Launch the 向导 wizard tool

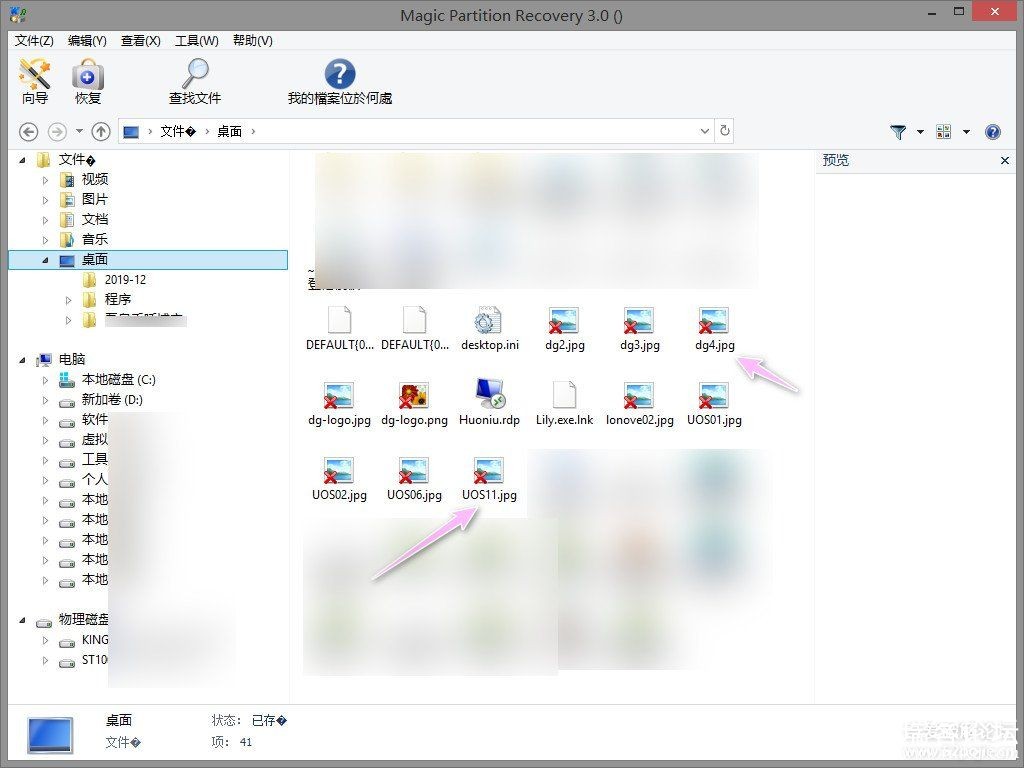click(x=35, y=81)
